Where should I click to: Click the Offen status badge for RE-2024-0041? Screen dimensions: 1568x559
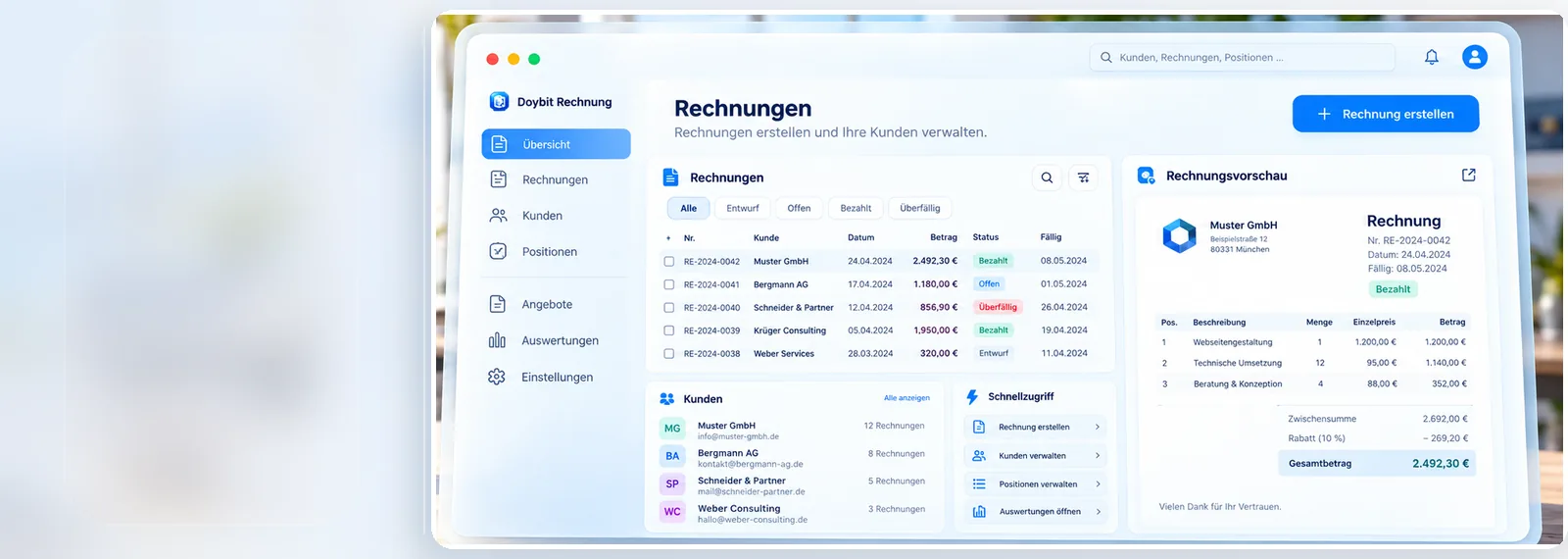(989, 284)
